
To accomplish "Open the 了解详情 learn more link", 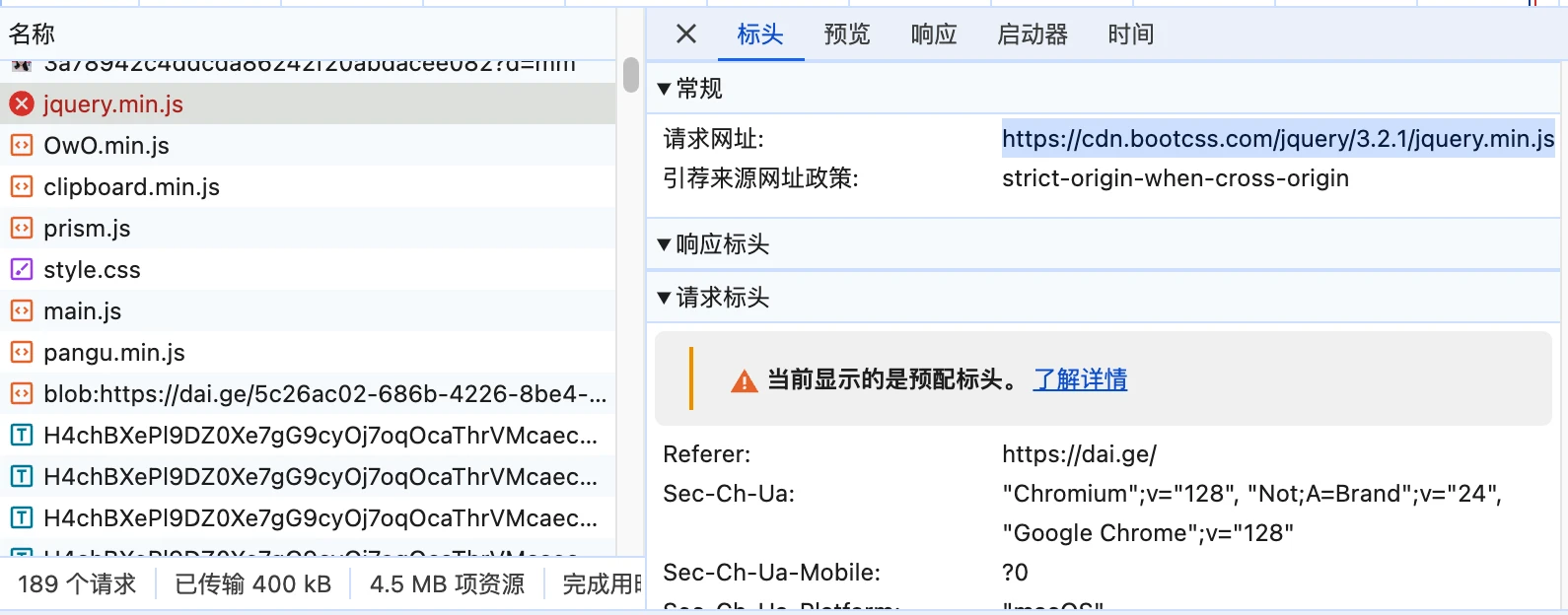I will (x=1080, y=379).
